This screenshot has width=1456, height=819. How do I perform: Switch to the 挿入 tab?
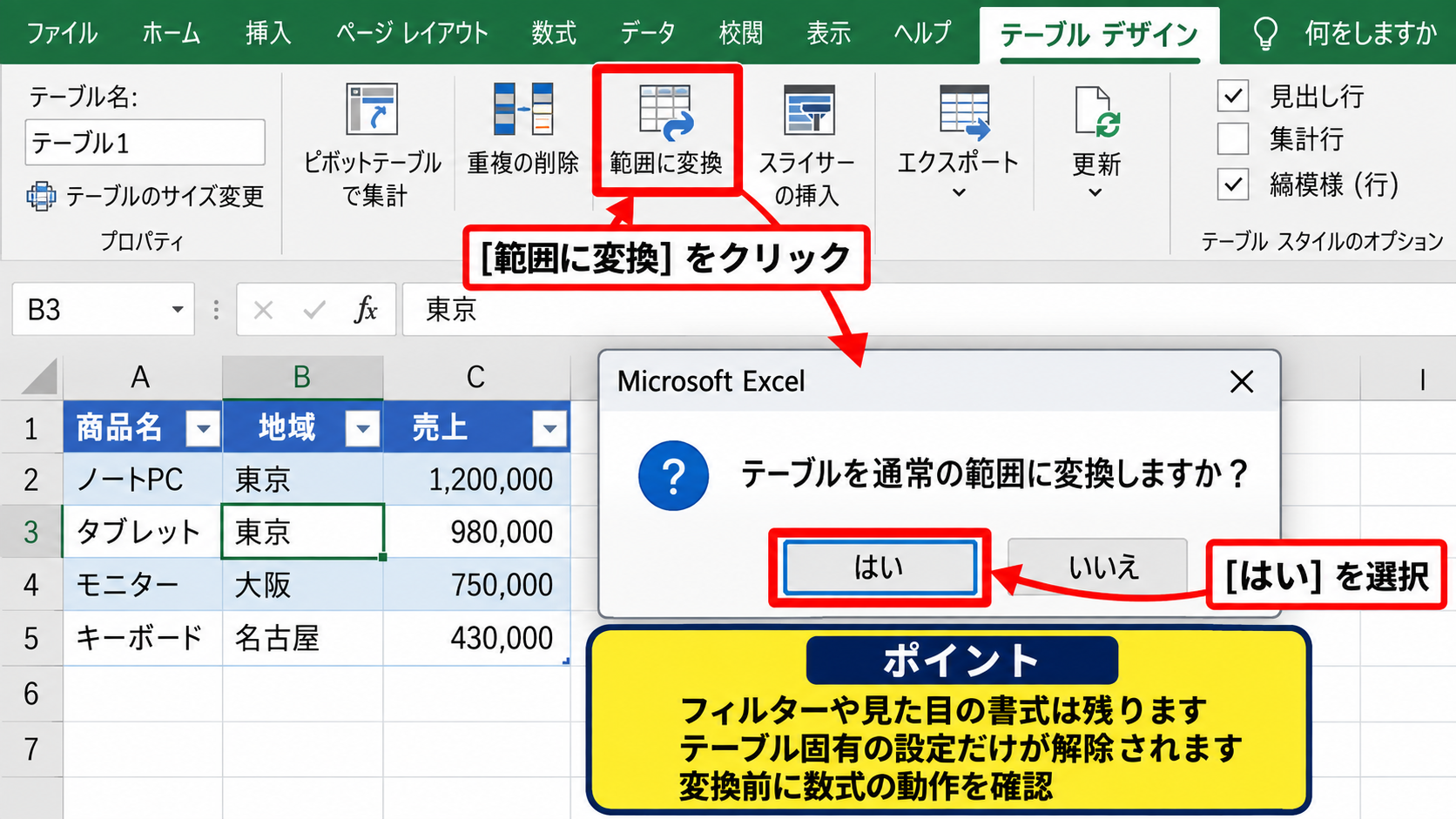(268, 33)
